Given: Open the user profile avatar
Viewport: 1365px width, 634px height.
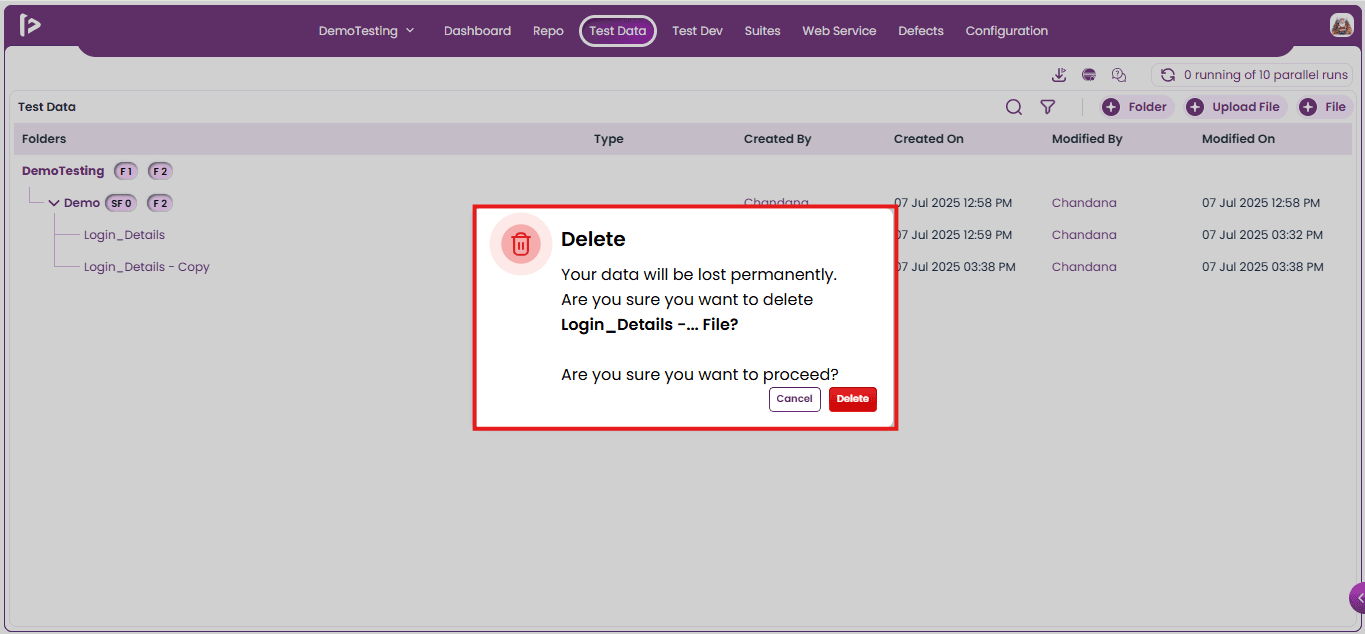Looking at the screenshot, I should pyautogui.click(x=1341, y=25).
